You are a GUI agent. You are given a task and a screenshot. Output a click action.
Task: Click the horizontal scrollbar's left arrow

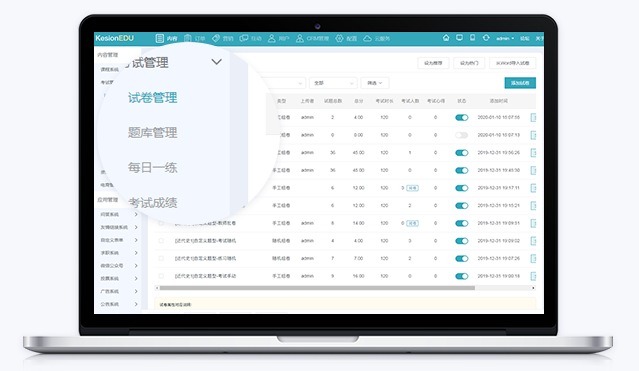(156, 288)
